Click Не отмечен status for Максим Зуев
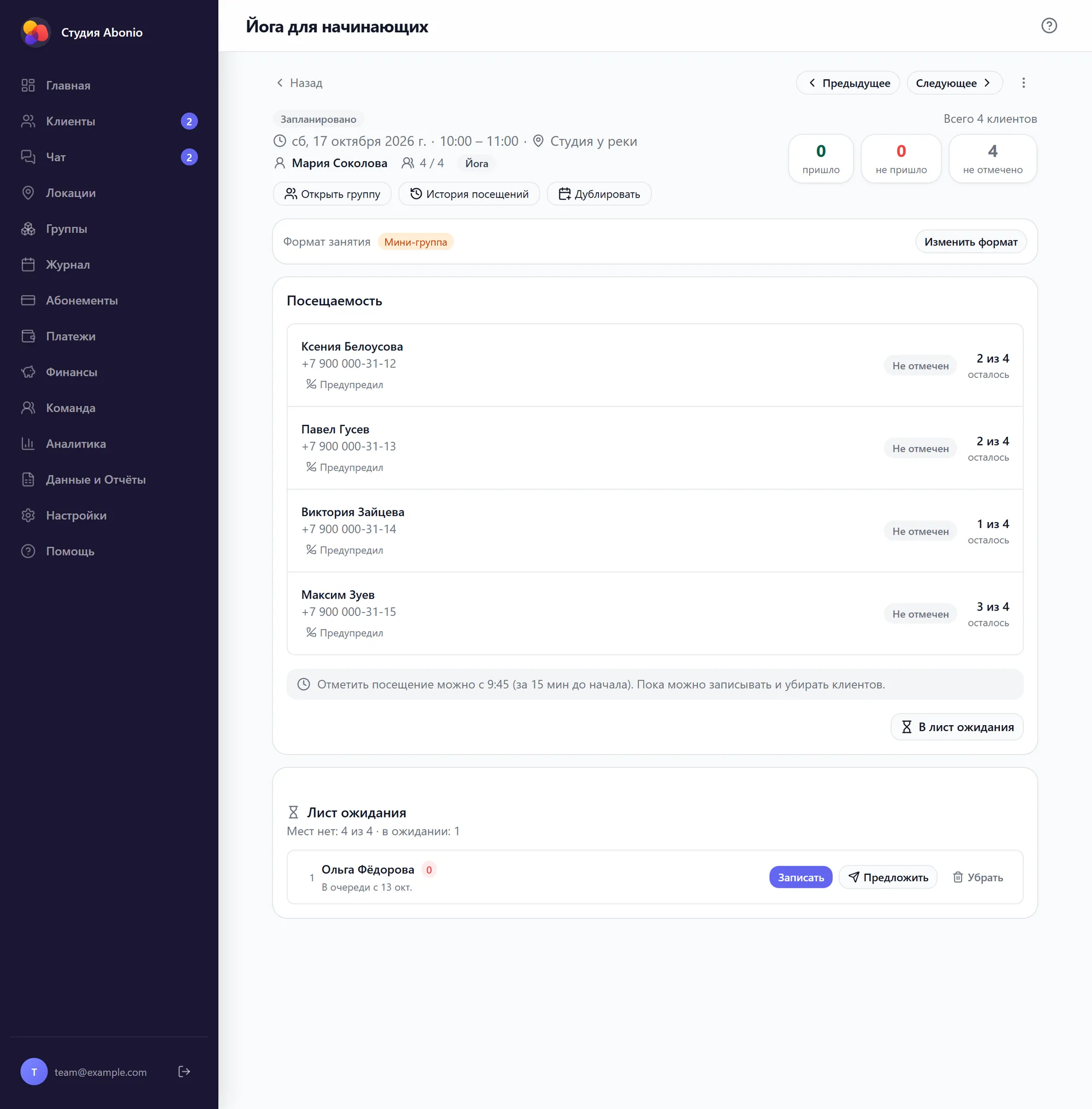The width and height of the screenshot is (1092, 1109). [x=920, y=614]
